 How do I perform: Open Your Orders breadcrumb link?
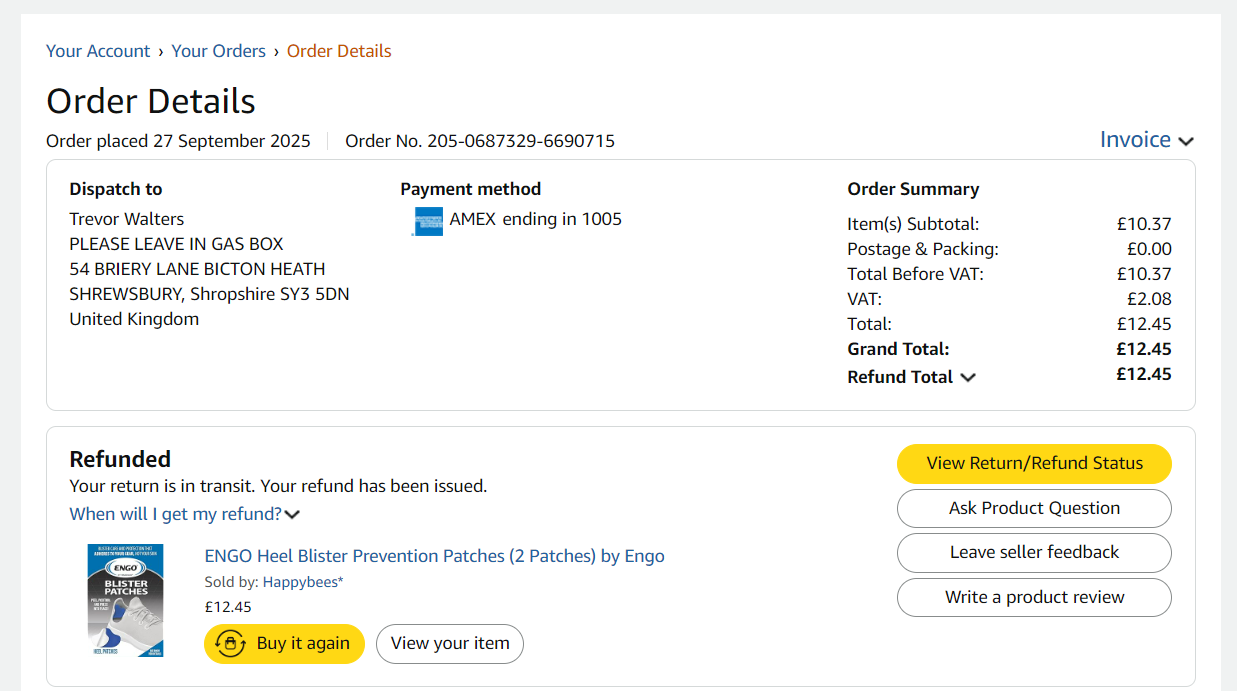coord(219,51)
